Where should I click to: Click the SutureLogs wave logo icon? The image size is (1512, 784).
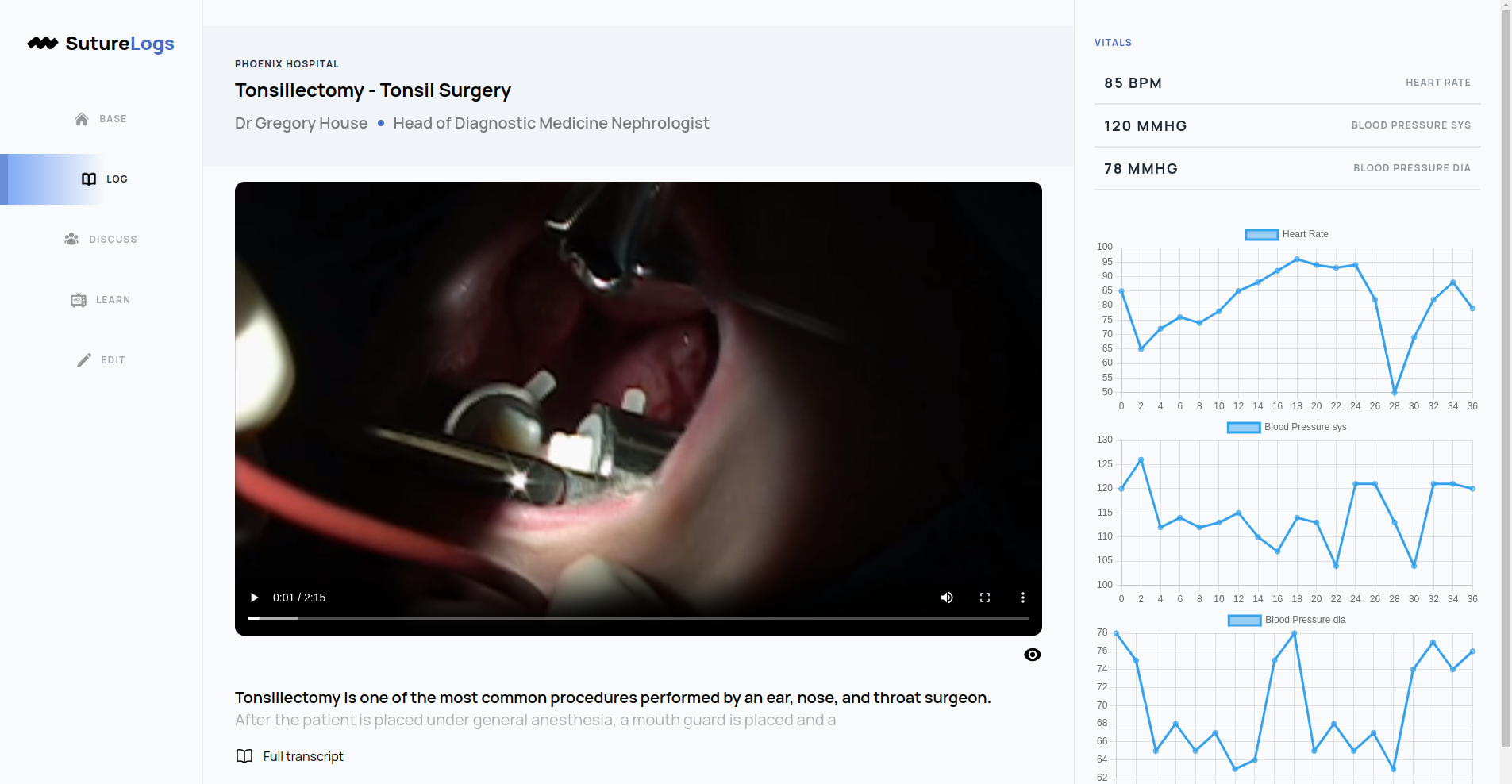pyautogui.click(x=43, y=44)
